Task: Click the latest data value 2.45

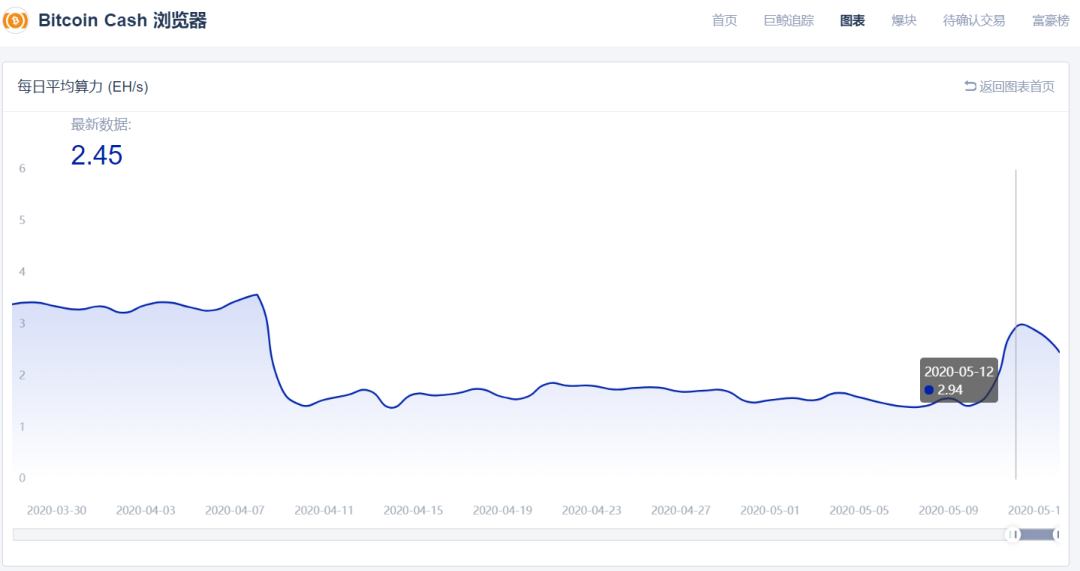Action: point(96,155)
